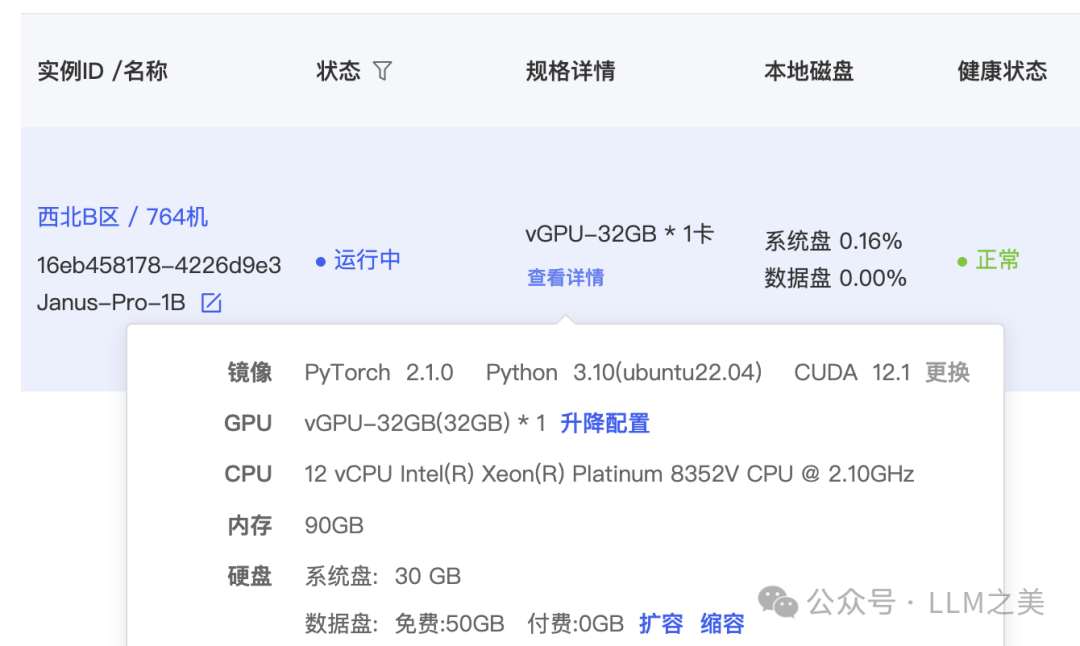The image size is (1080, 646).
Task: Click the 本地磁盘 column header
Action: [809, 71]
